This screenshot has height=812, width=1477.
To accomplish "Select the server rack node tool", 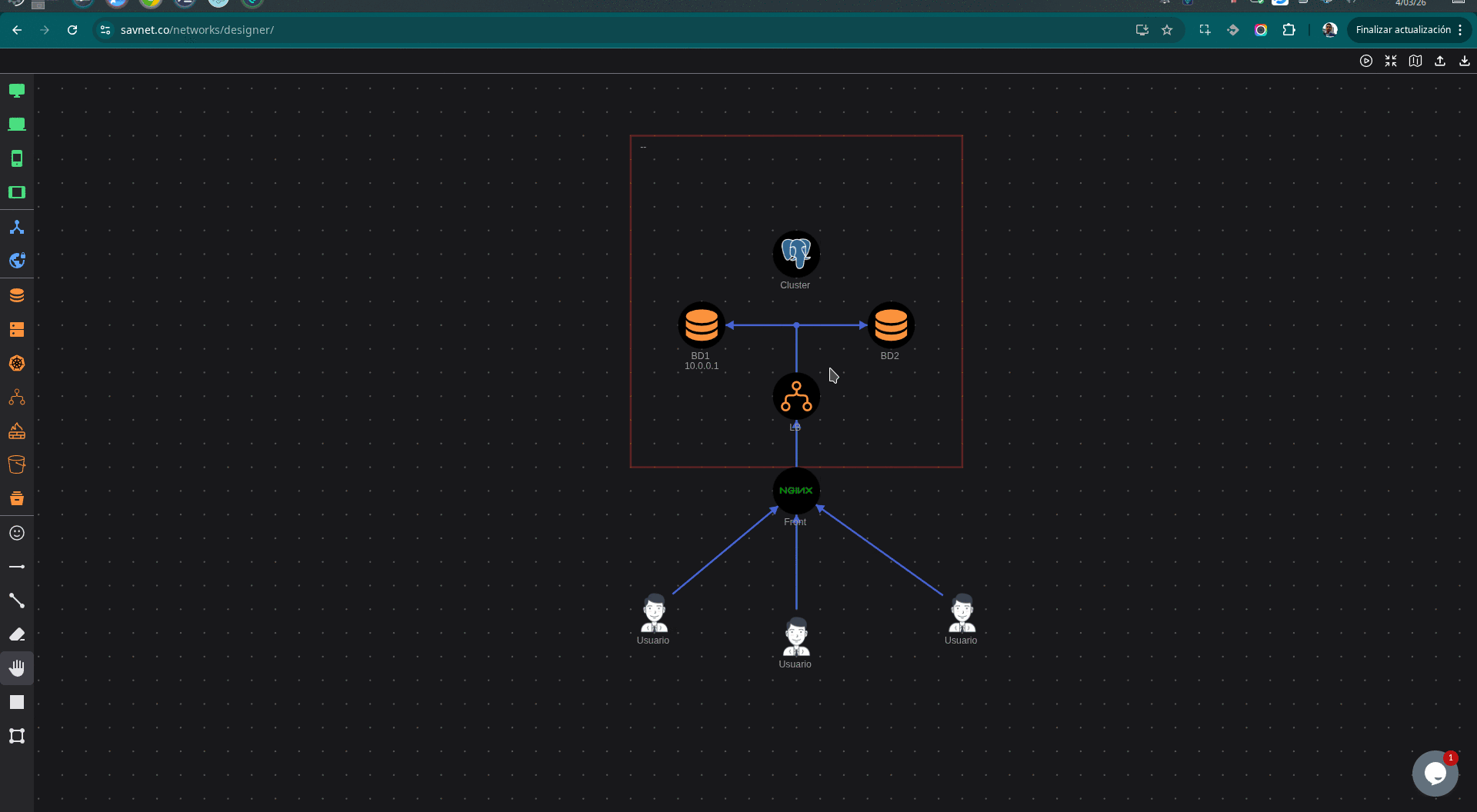I will [16, 329].
